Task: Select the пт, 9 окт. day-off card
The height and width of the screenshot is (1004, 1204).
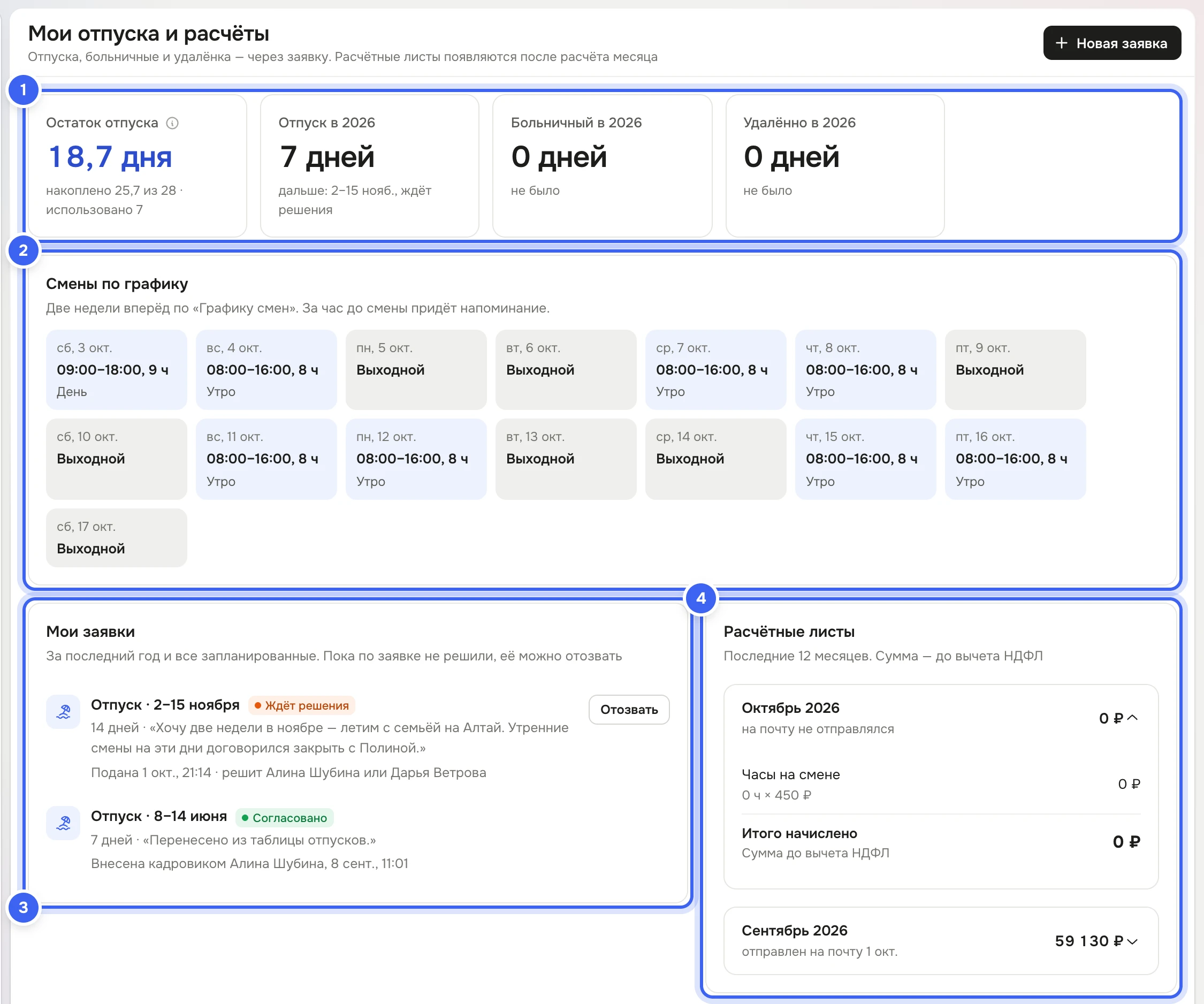Action: (1016, 370)
